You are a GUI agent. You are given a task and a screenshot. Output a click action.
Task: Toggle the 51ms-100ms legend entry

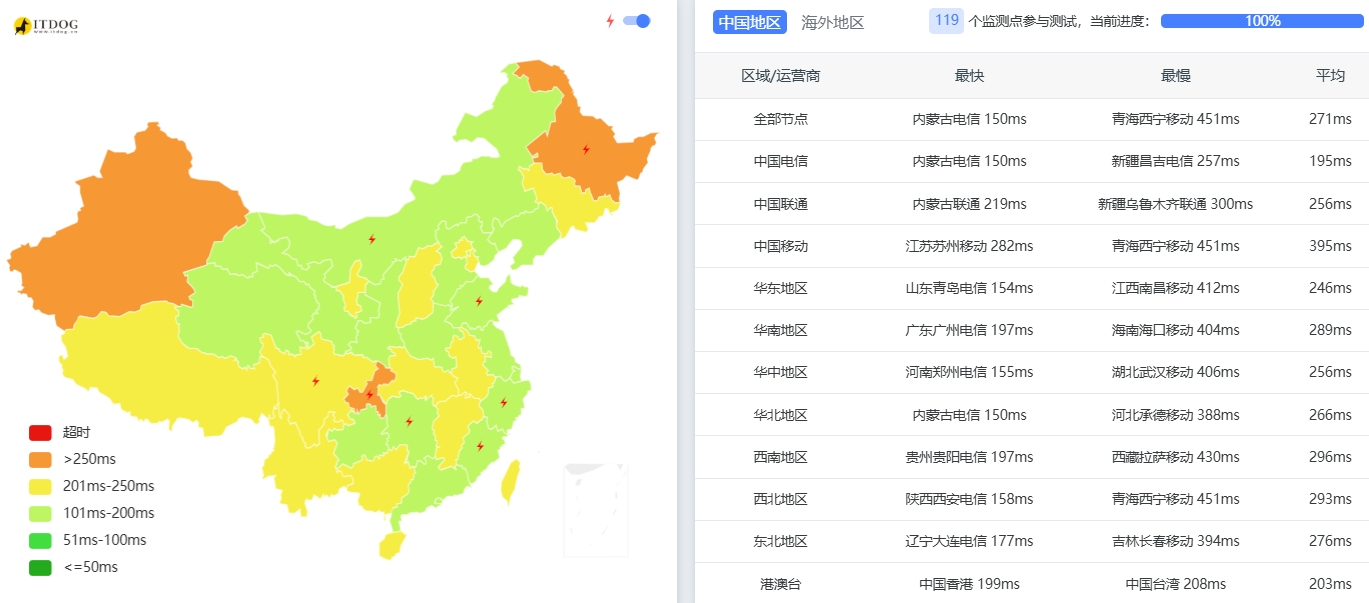pos(88,540)
